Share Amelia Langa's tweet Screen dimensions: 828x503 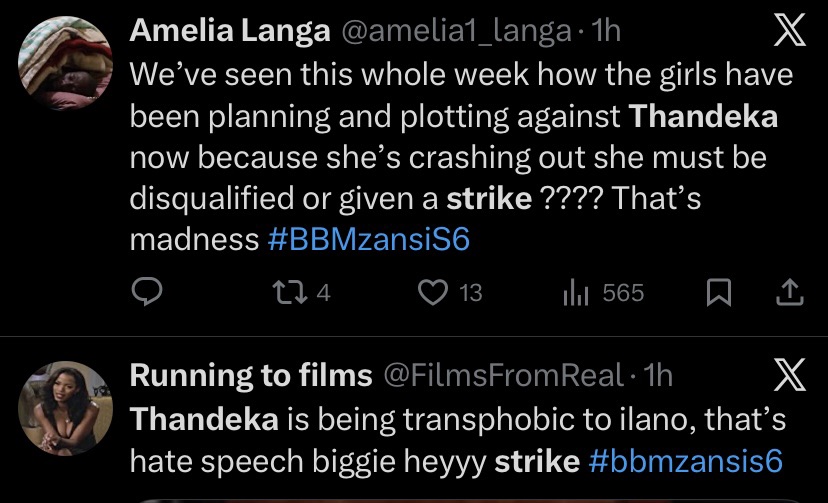(x=789, y=292)
